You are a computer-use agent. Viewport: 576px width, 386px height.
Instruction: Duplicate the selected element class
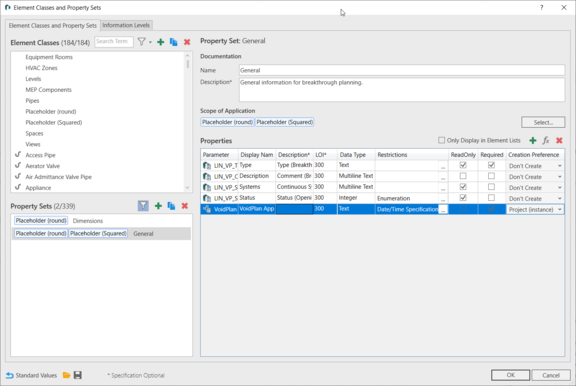point(173,42)
